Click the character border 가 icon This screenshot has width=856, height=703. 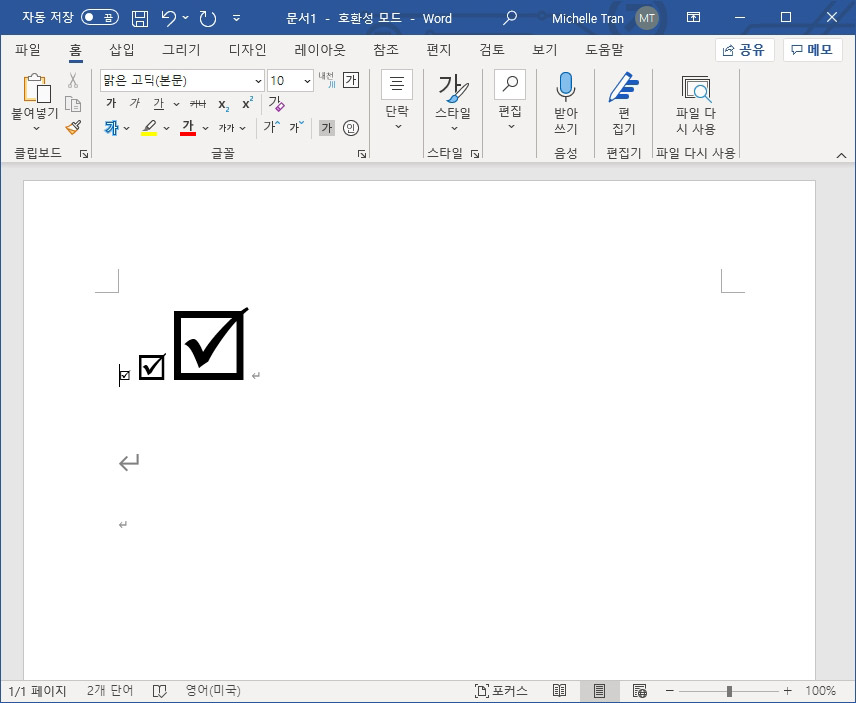pos(351,80)
